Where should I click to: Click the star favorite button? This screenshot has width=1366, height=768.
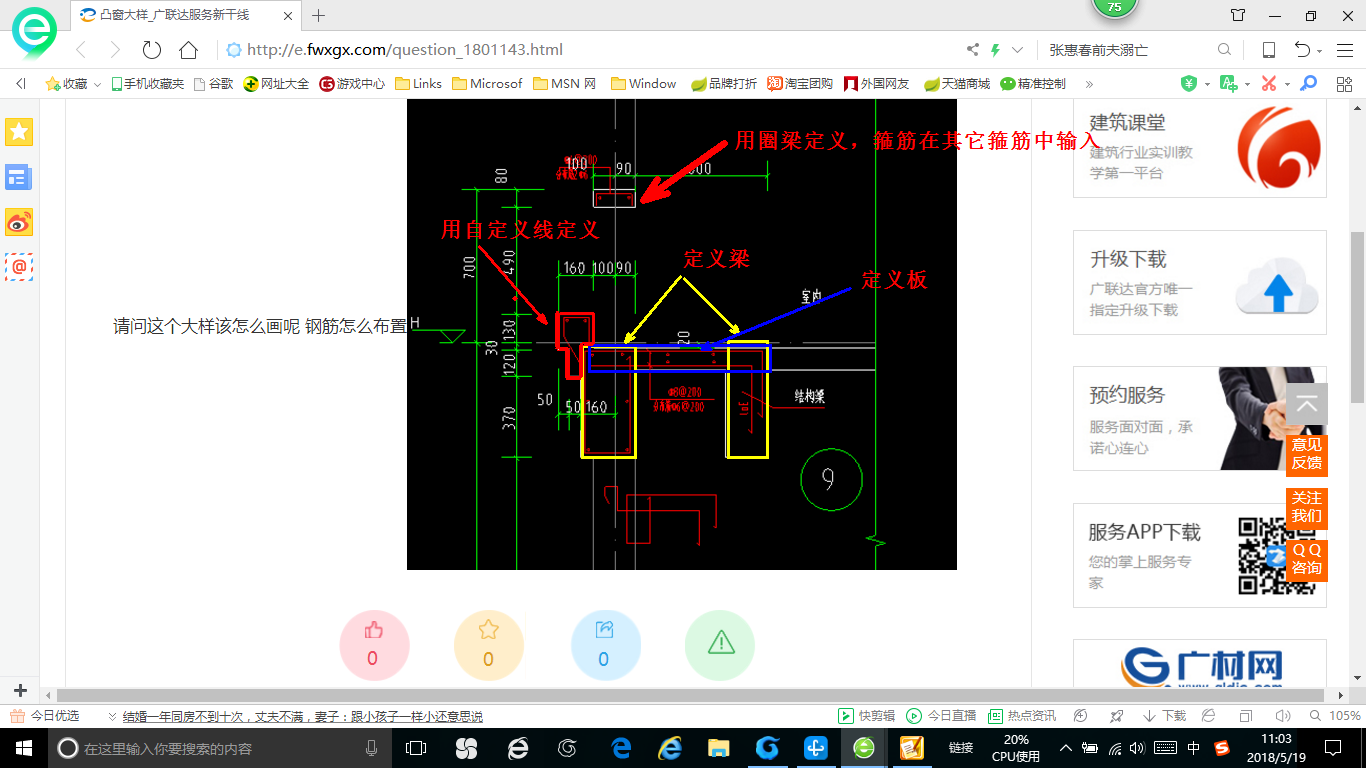[488, 645]
